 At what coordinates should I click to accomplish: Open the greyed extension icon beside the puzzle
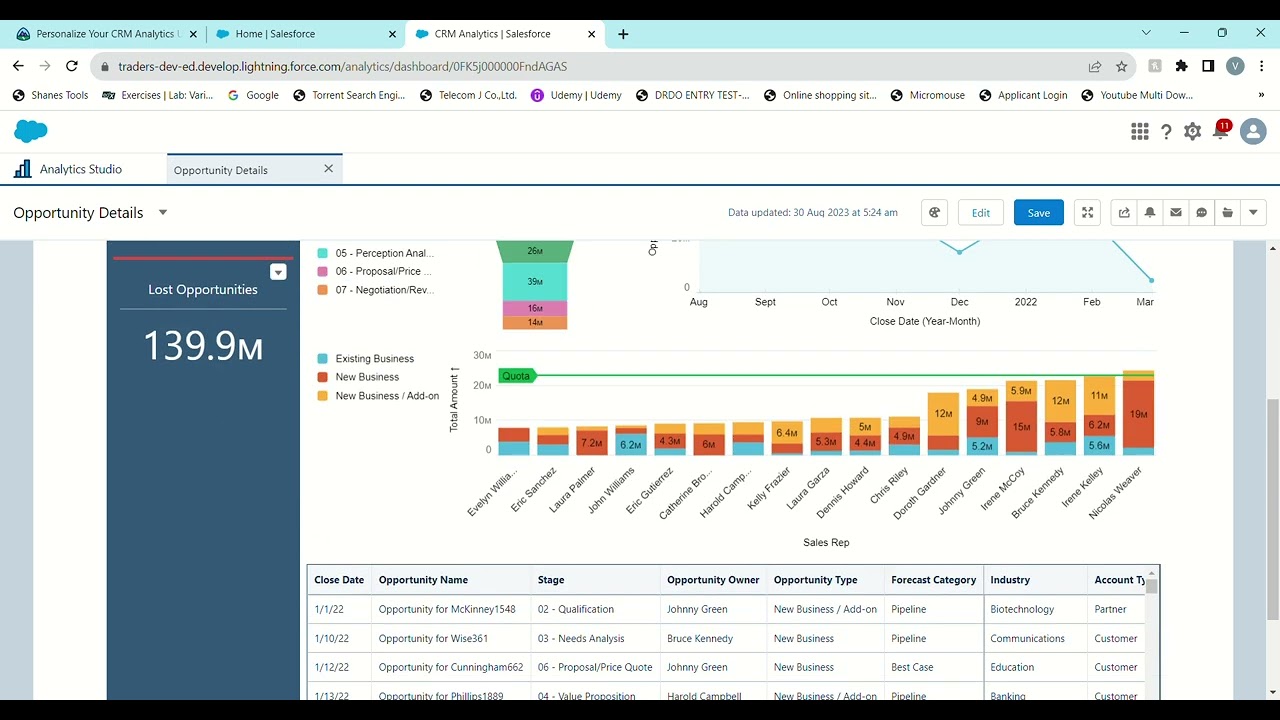click(1155, 66)
